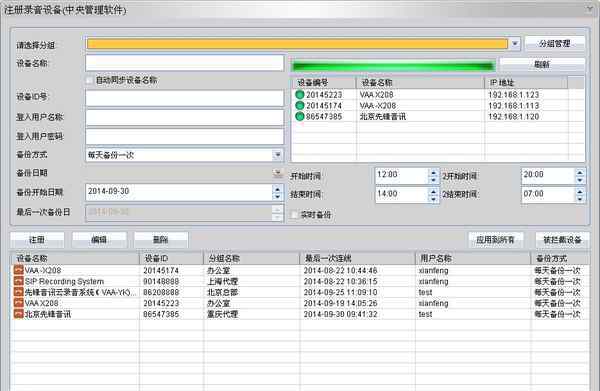
Task: Increase the 备份开始日期 value with up arrow
Action: pyautogui.click(x=277, y=188)
